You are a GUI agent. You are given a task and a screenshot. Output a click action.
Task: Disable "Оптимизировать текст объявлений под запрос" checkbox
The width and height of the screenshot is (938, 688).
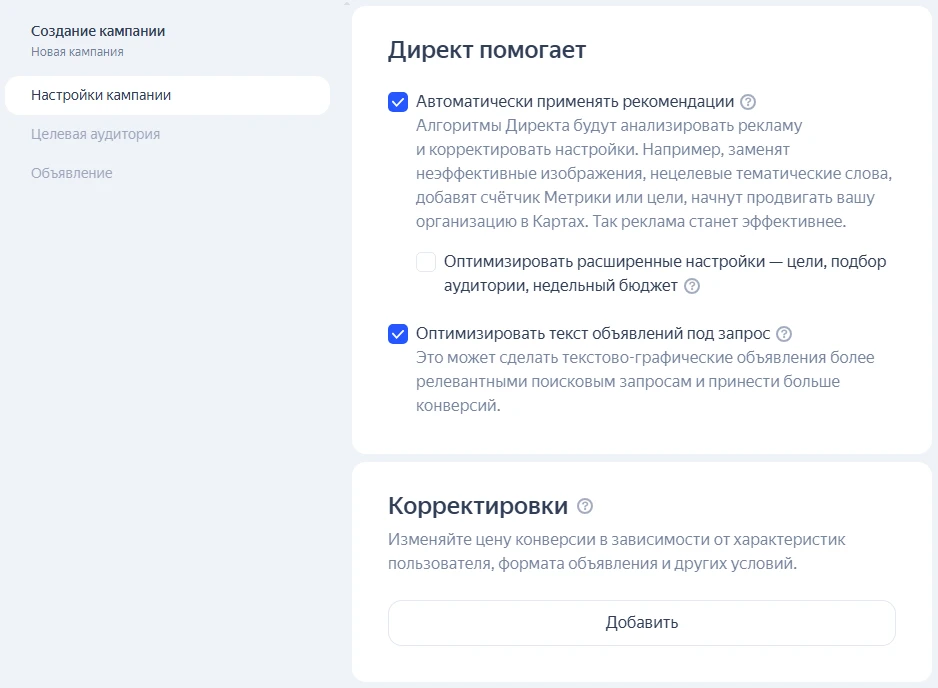tap(398, 334)
